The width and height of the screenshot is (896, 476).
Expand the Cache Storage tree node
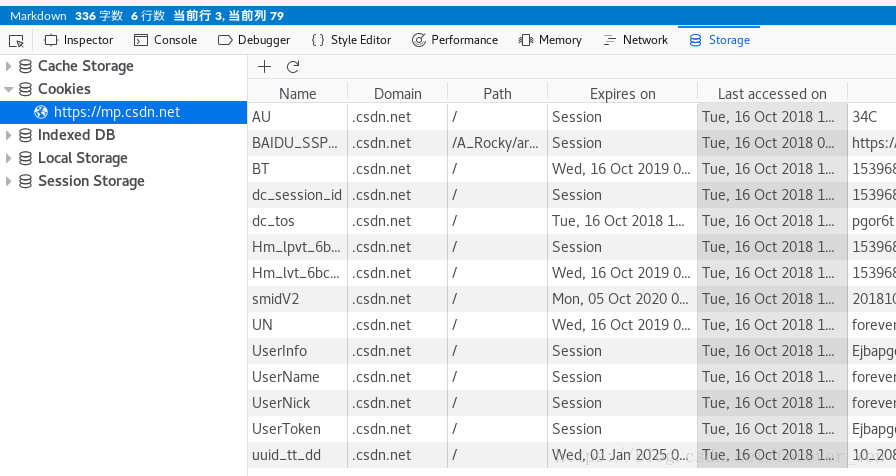[x=9, y=66]
